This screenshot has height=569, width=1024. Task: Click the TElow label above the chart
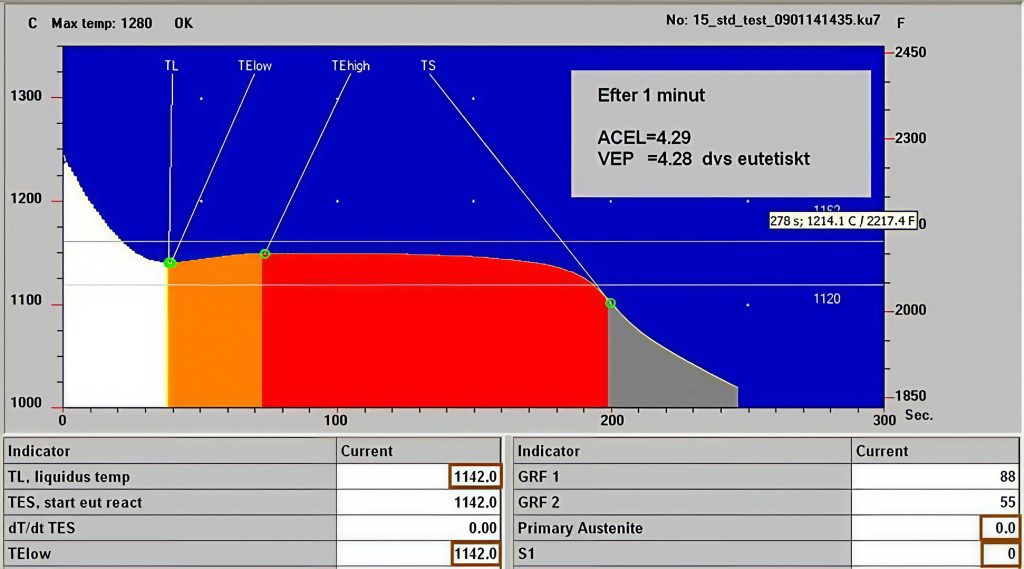click(x=255, y=65)
